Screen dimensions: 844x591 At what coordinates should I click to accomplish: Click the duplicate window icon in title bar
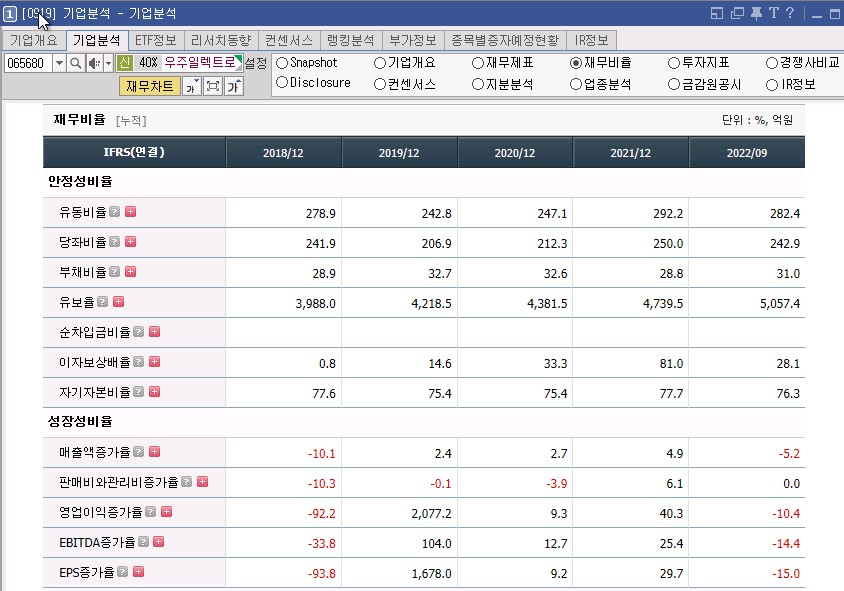[737, 13]
